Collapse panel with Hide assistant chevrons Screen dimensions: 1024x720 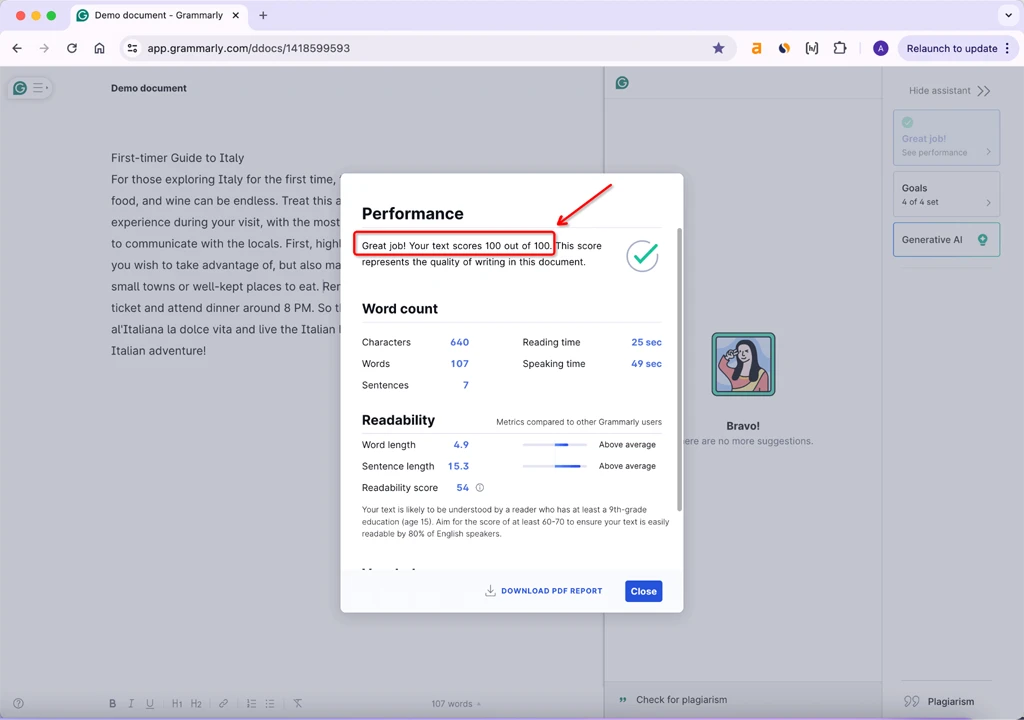(984, 91)
